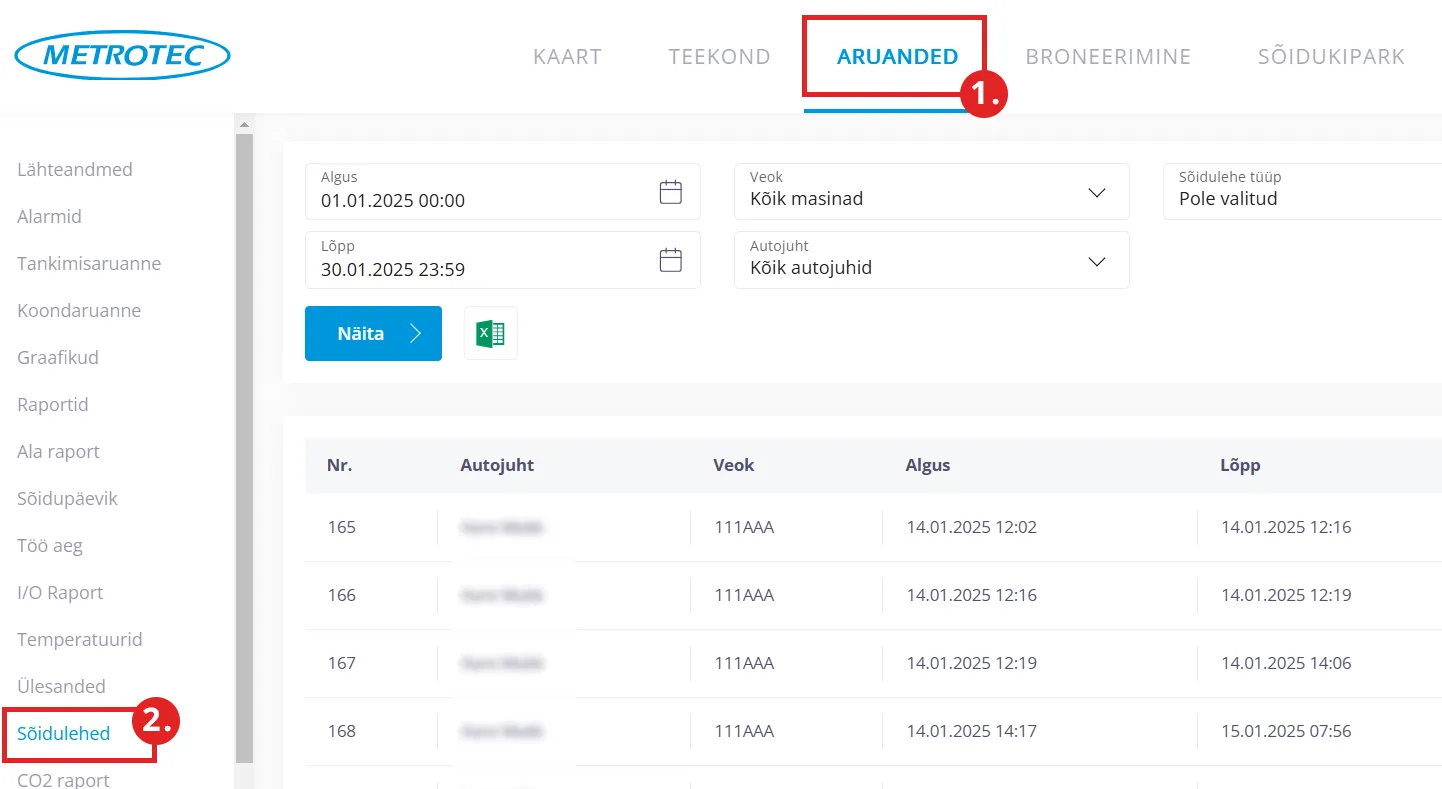
Task: Open calendar picker for Algus date
Action: [670, 192]
